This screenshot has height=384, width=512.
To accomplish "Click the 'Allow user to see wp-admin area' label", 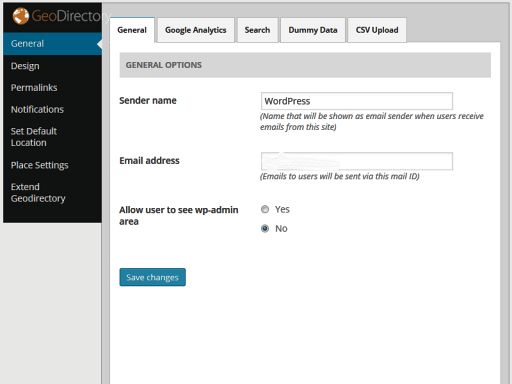I will [x=179, y=216].
